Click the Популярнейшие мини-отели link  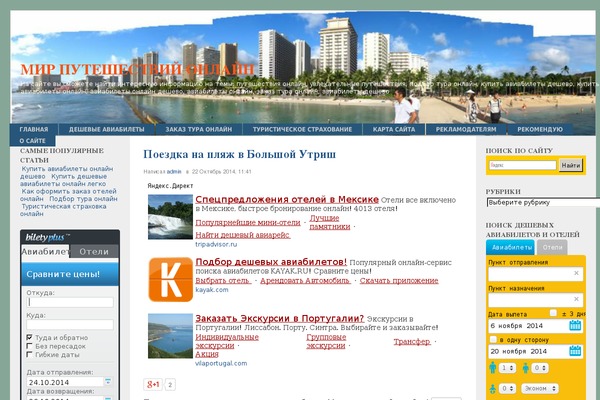tap(248, 222)
